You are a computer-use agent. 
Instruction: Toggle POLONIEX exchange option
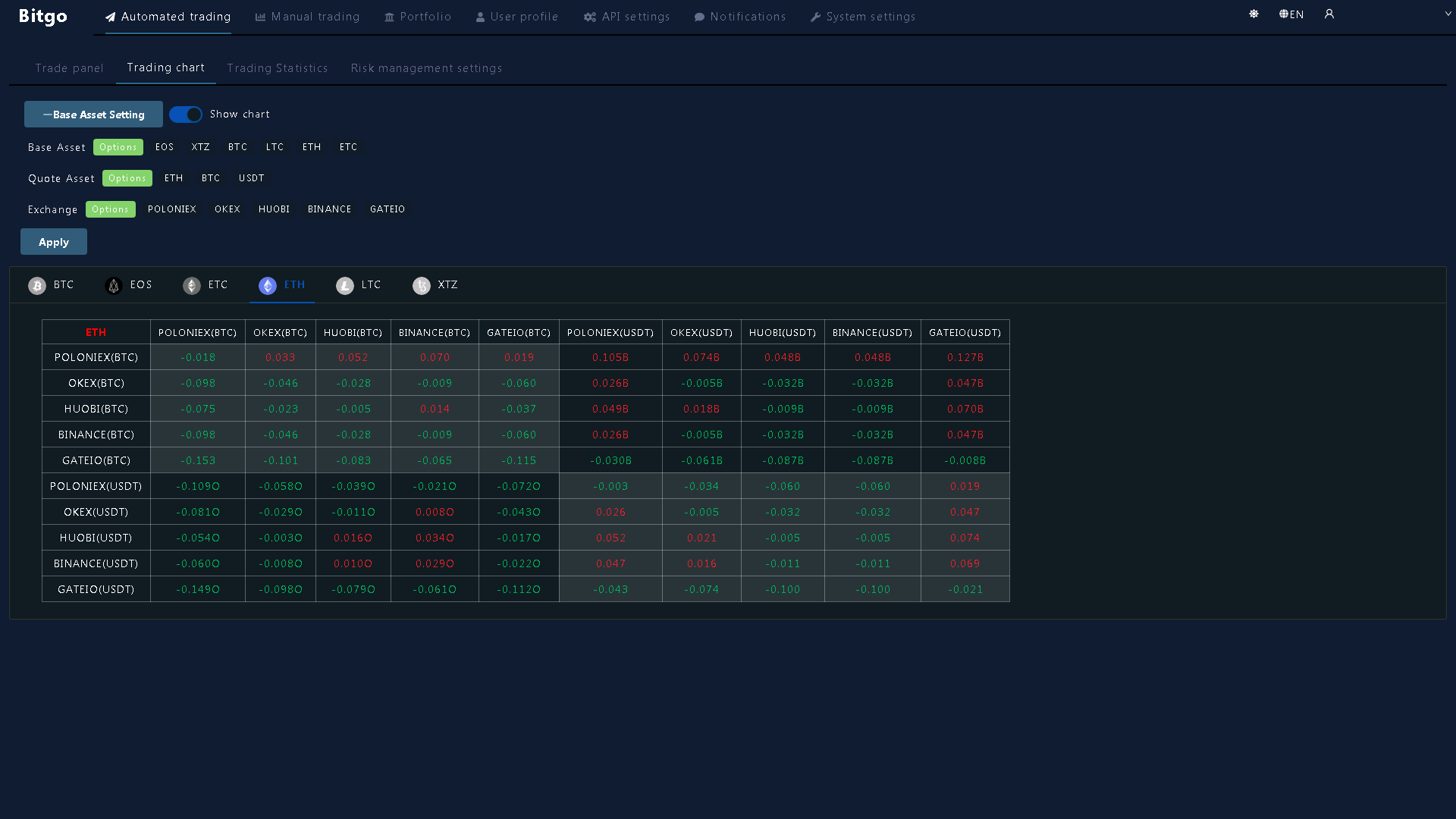172,209
